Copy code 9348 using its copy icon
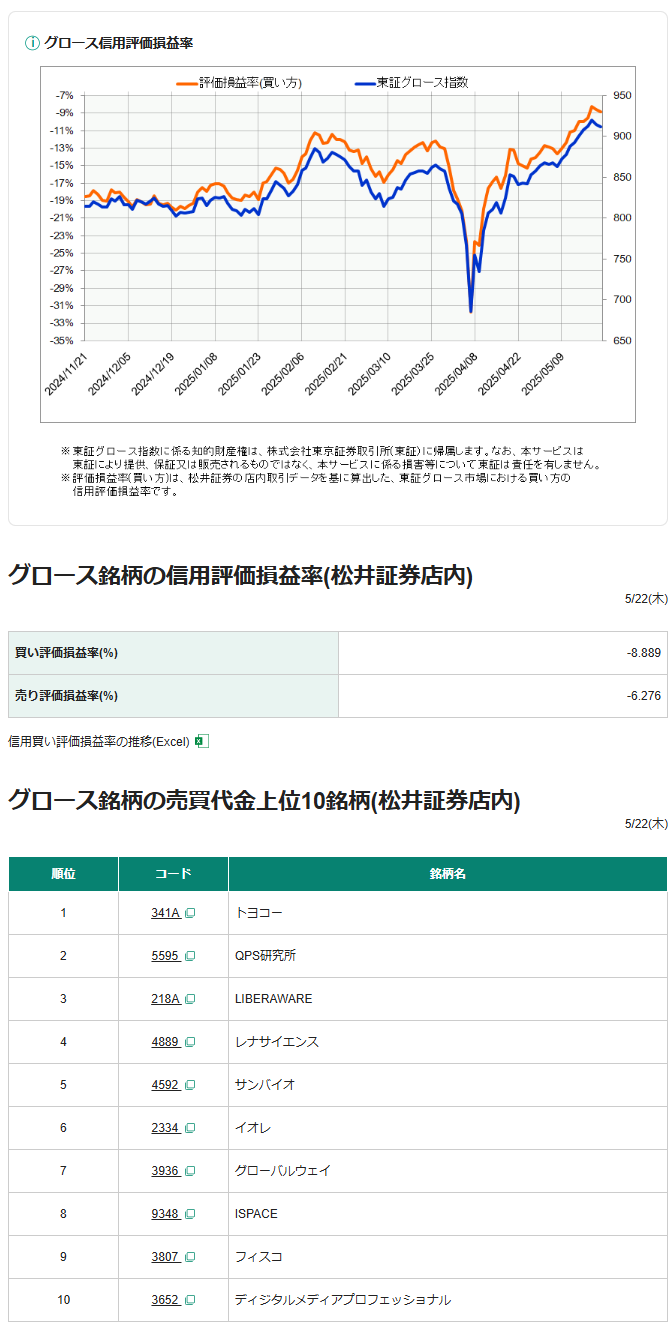This screenshot has width=668, height=1329. point(190,1214)
